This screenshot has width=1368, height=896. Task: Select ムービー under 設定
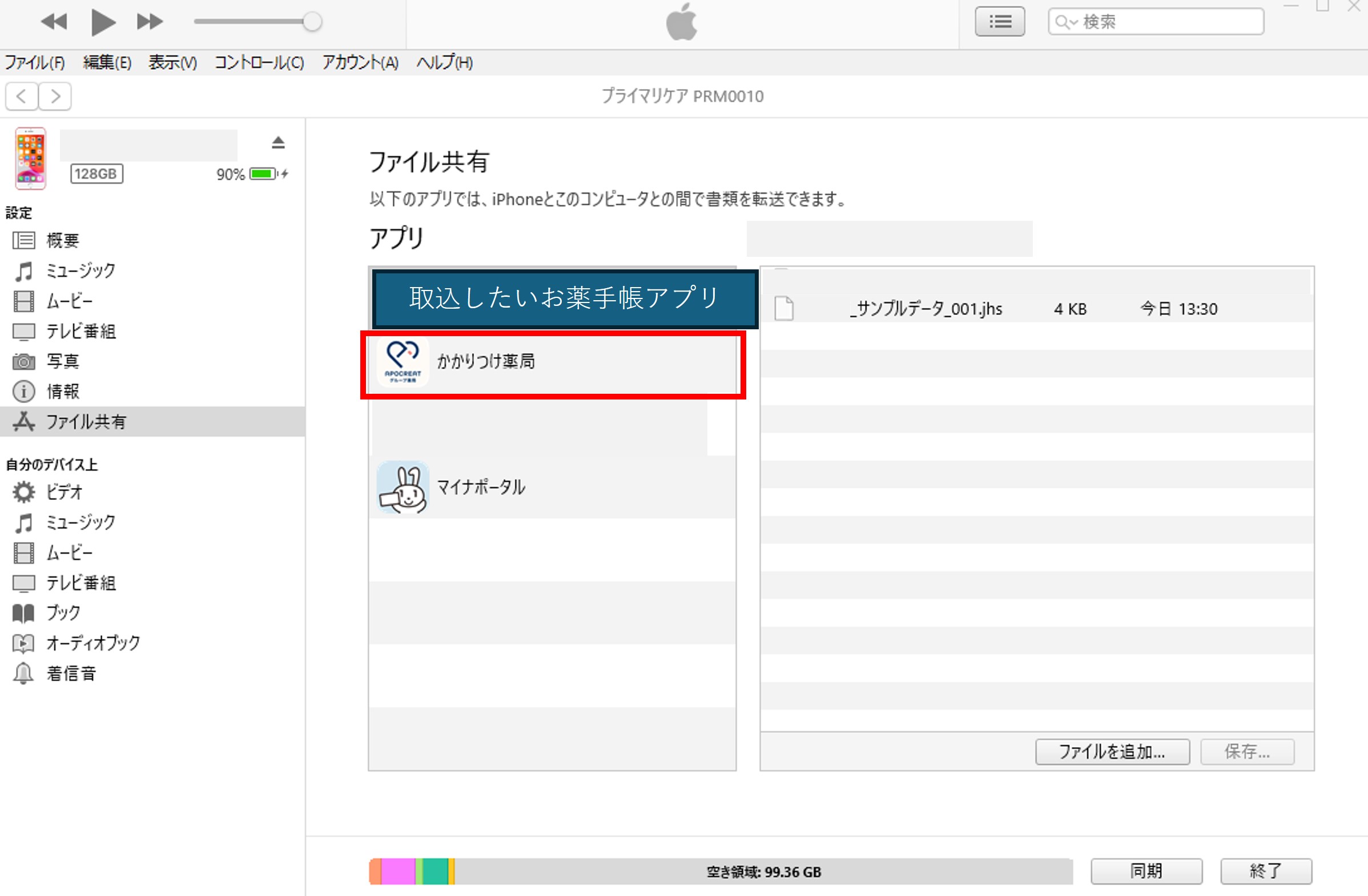152,301
